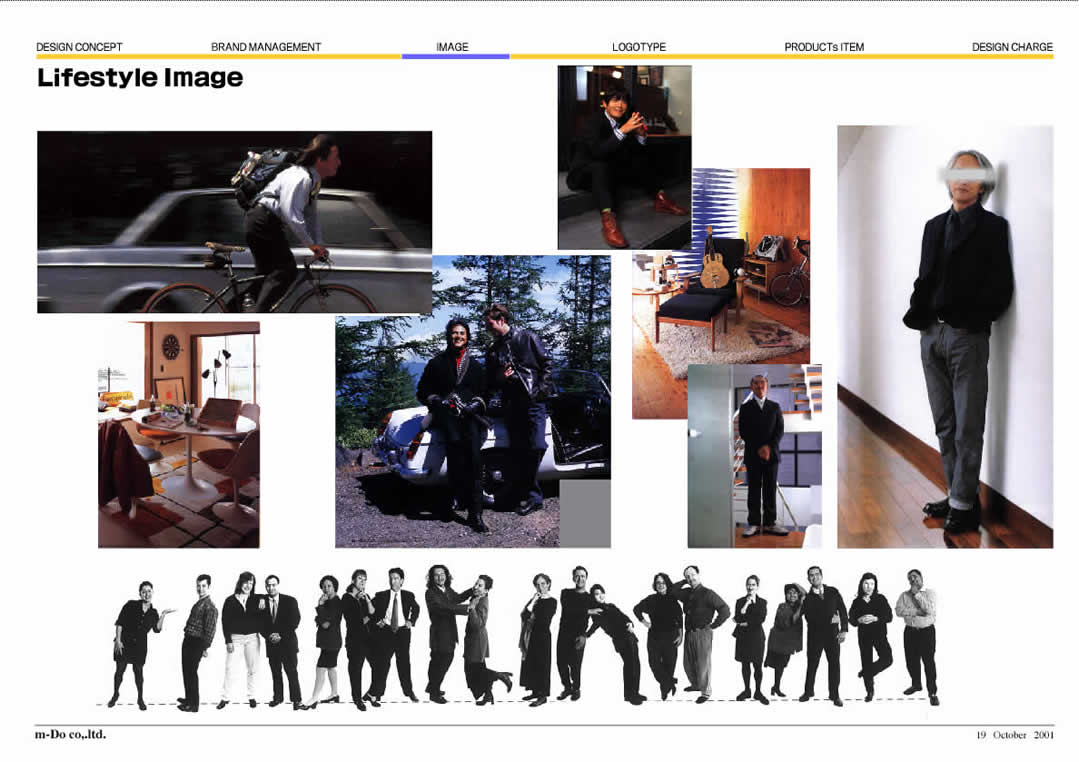
Task: Switch to the BRAND MANAGEMENT tab
Action: click(x=266, y=47)
